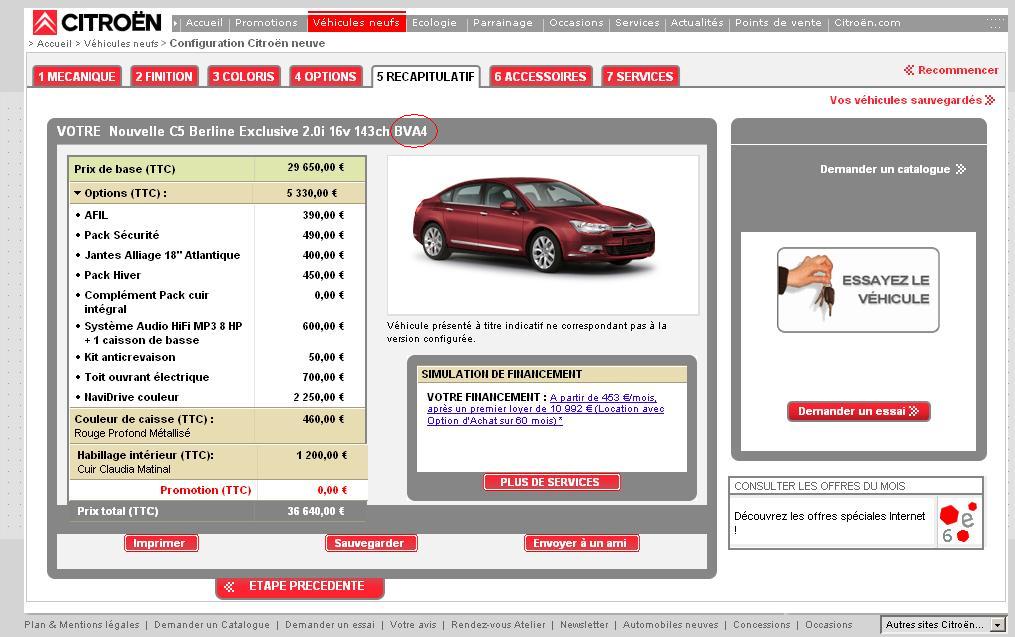Click the Prix total value 36 640,00 €
This screenshot has height=637, width=1015.
pos(316,511)
